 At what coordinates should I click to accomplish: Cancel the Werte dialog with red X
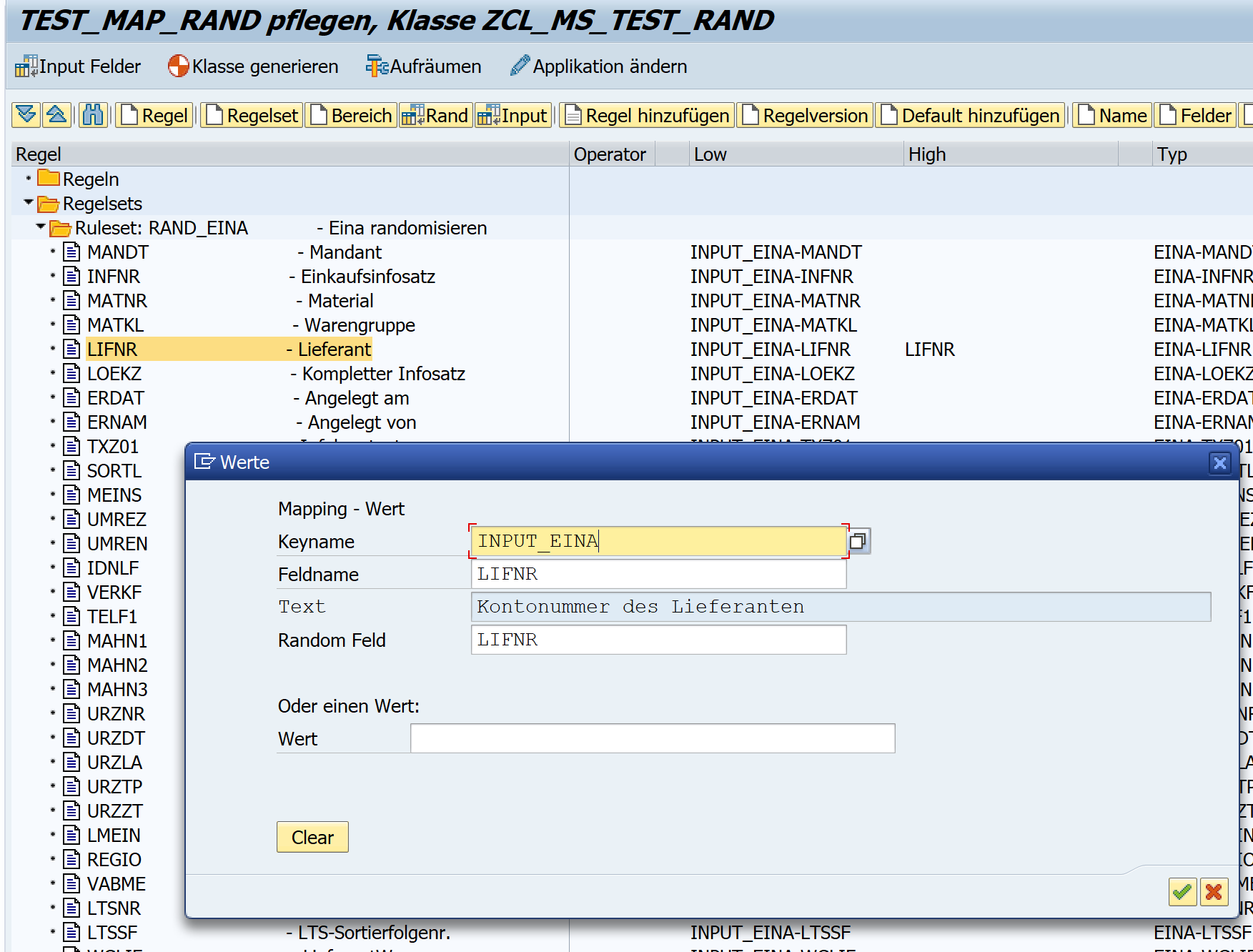tap(1214, 892)
